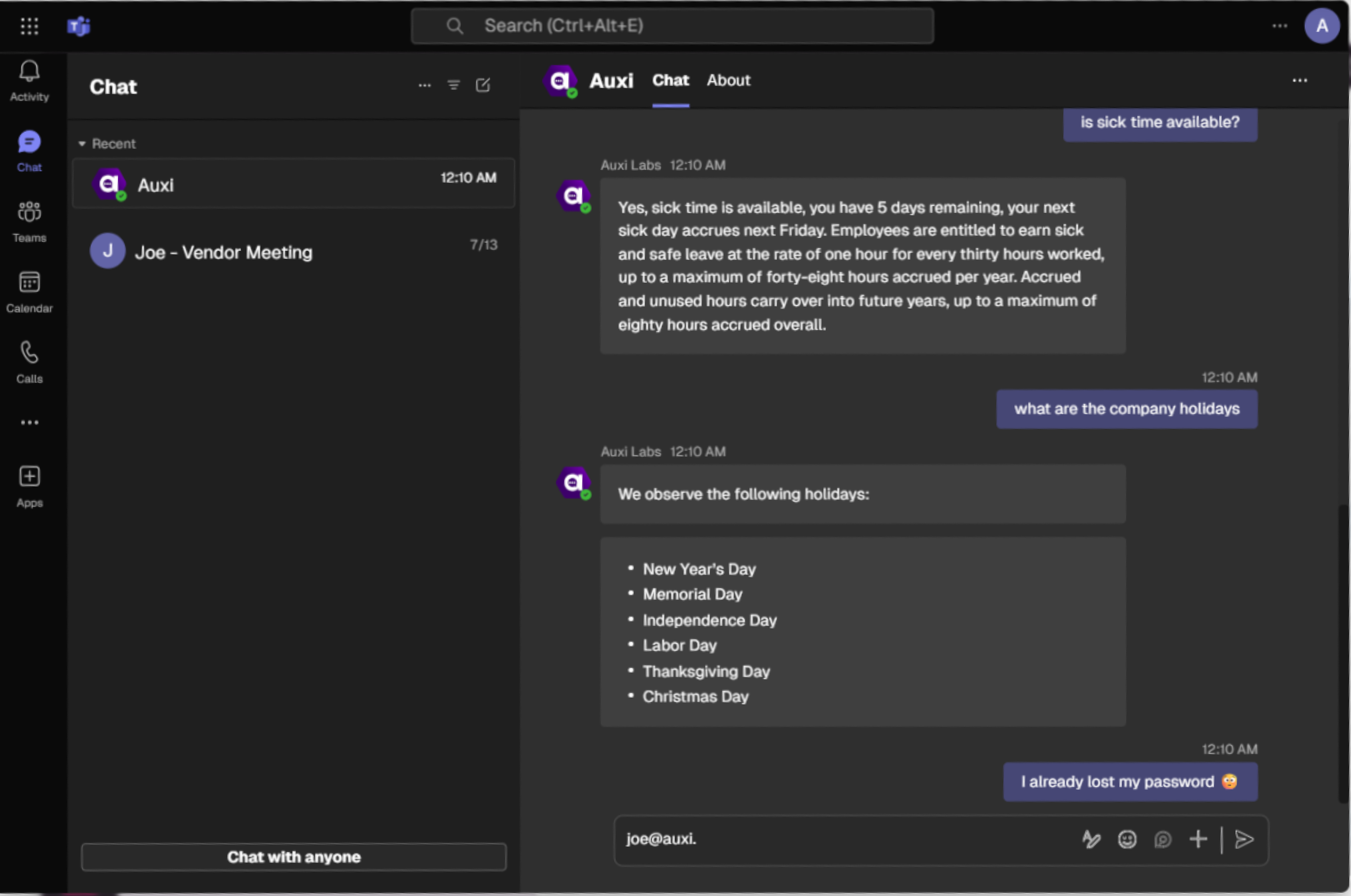The width and height of the screenshot is (1351, 896).
Task: Click the format text pen icon
Action: (x=1091, y=839)
